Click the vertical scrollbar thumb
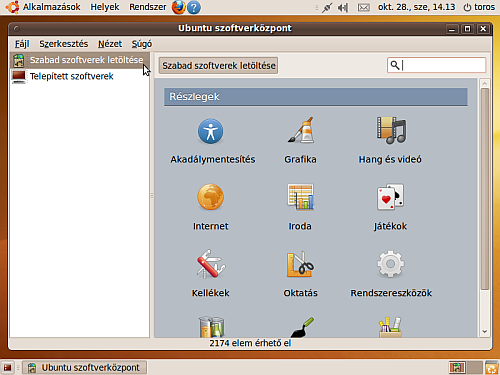 click(485, 189)
